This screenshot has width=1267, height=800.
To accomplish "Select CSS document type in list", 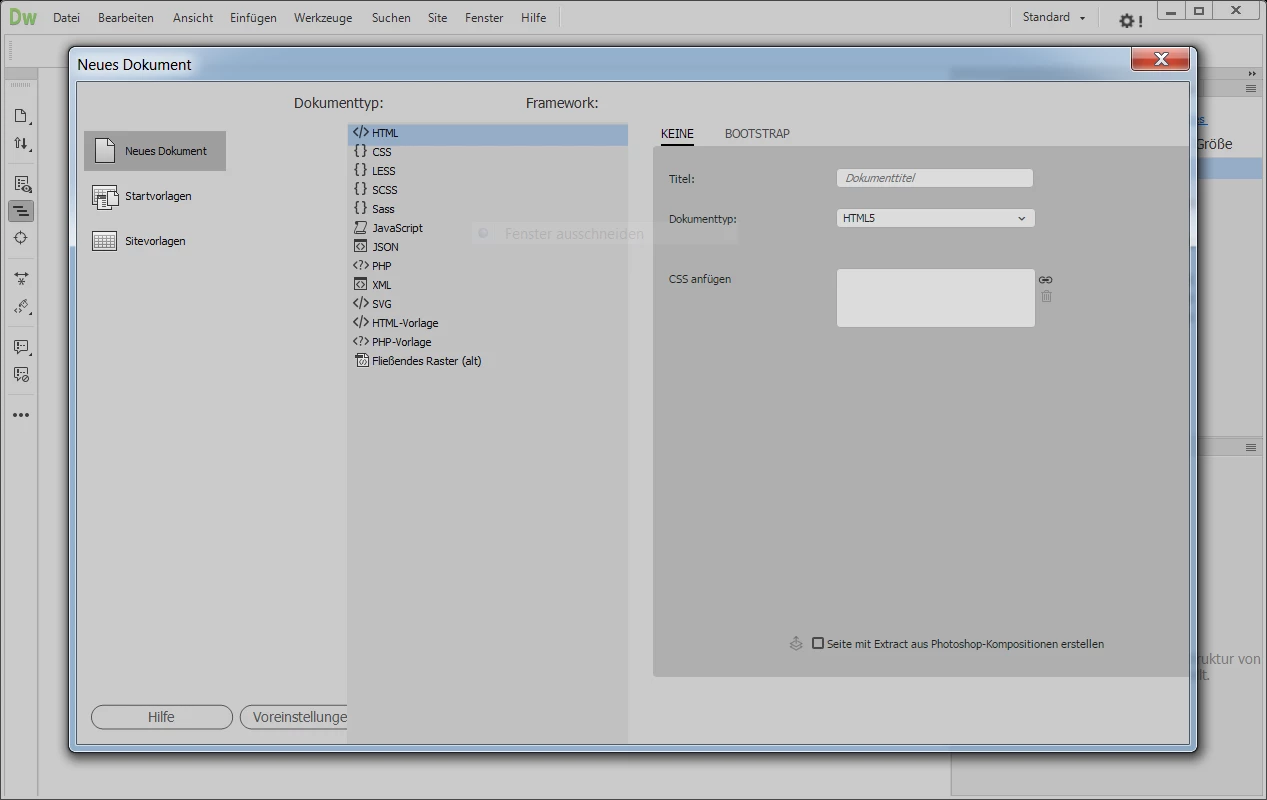I will click(488, 152).
